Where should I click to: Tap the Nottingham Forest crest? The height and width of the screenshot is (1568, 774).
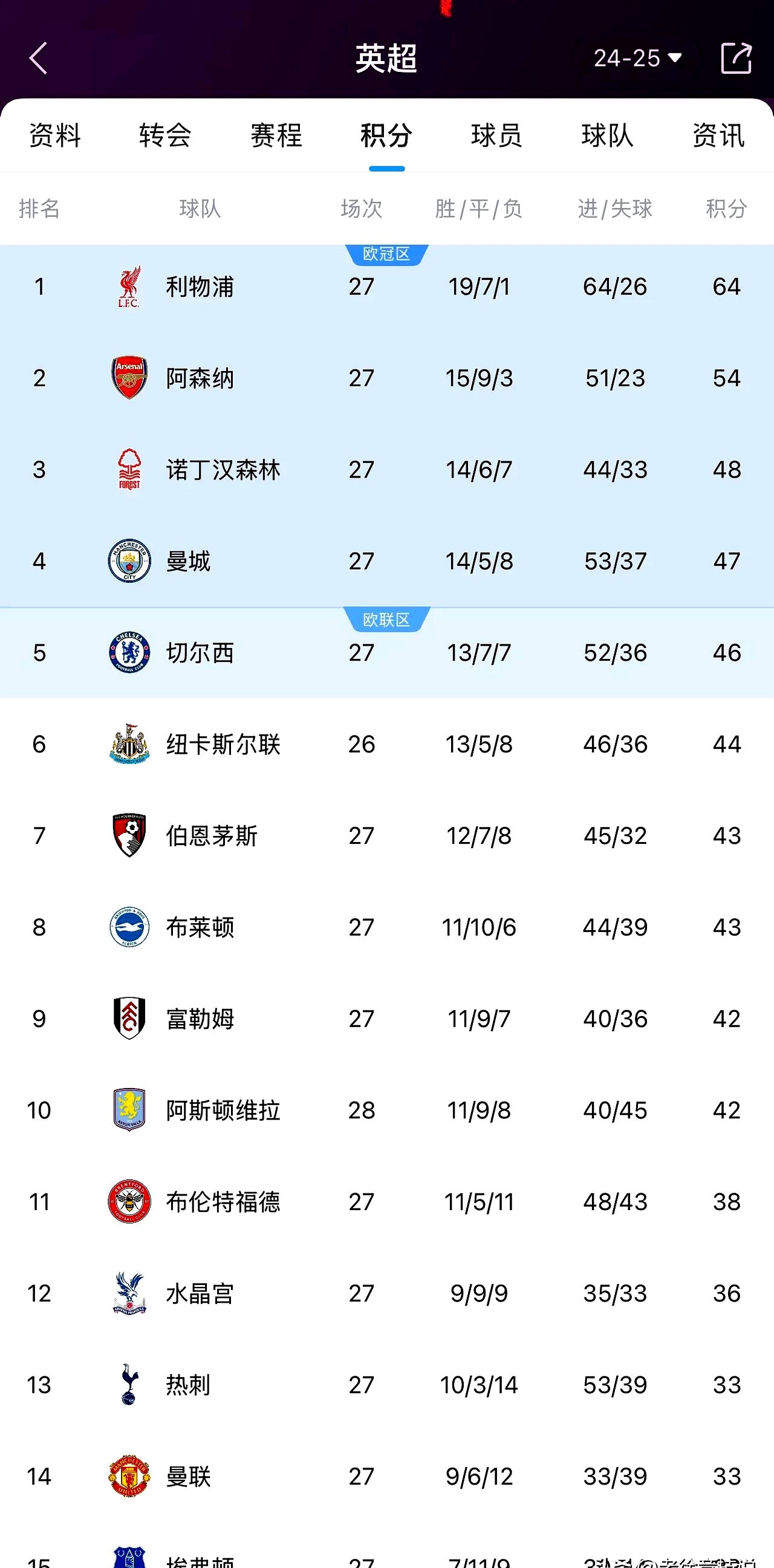click(x=129, y=469)
